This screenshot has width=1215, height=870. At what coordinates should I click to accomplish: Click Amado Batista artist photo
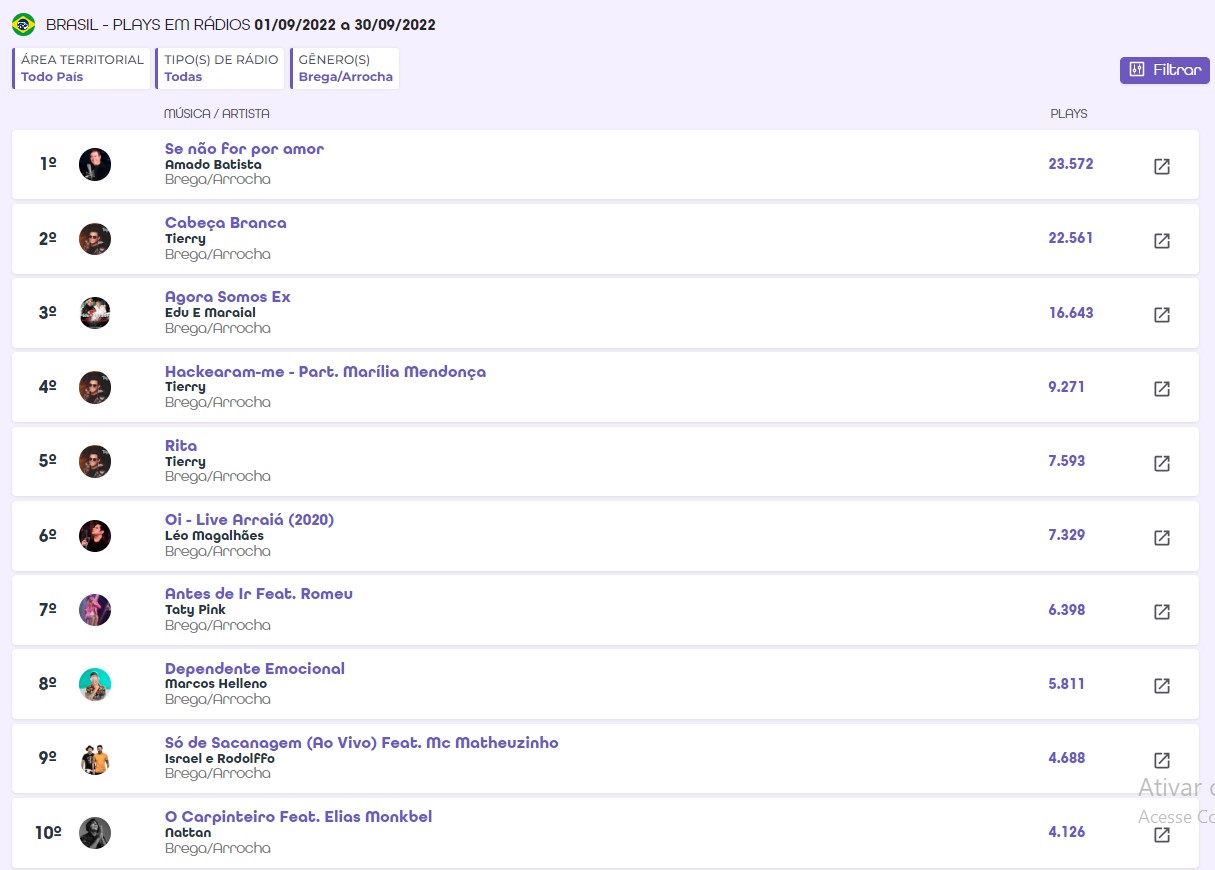pyautogui.click(x=95, y=164)
